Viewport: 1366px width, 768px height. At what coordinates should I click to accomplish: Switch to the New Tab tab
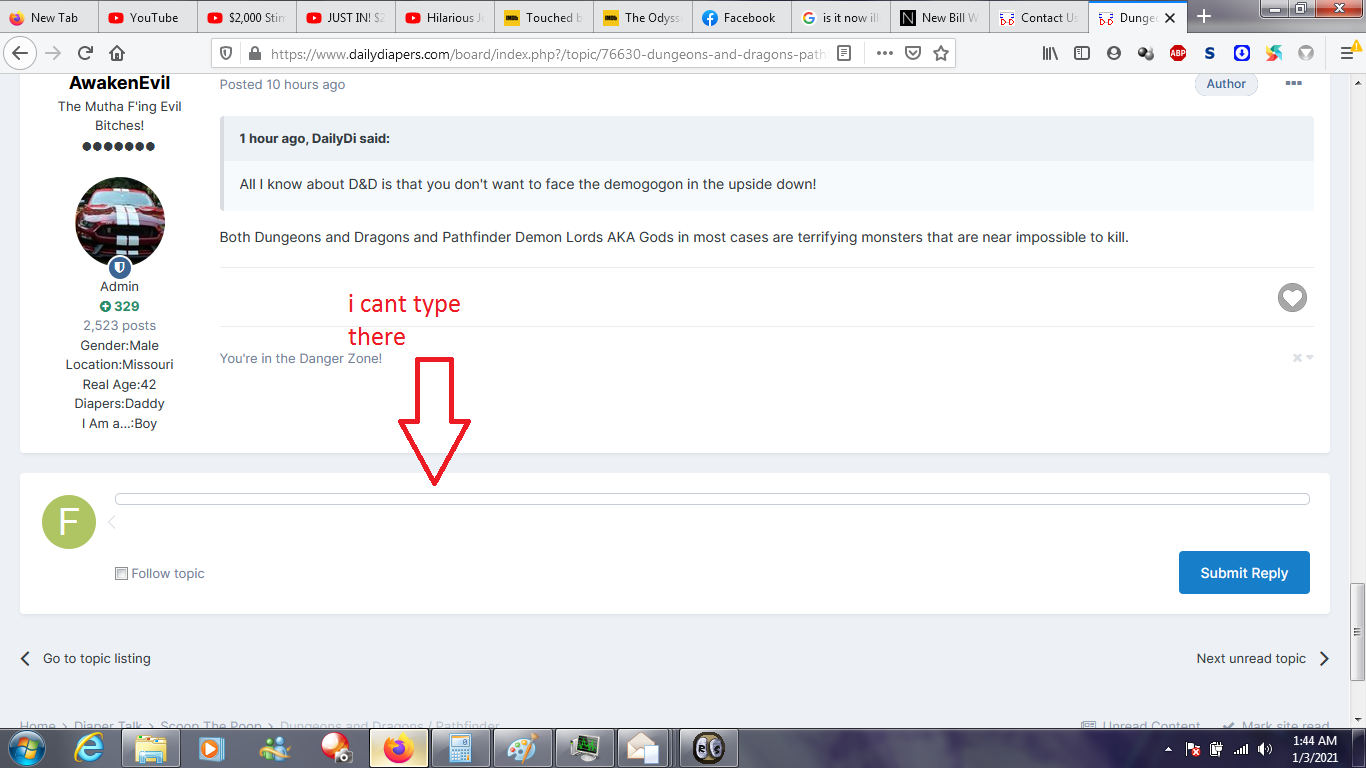click(49, 17)
